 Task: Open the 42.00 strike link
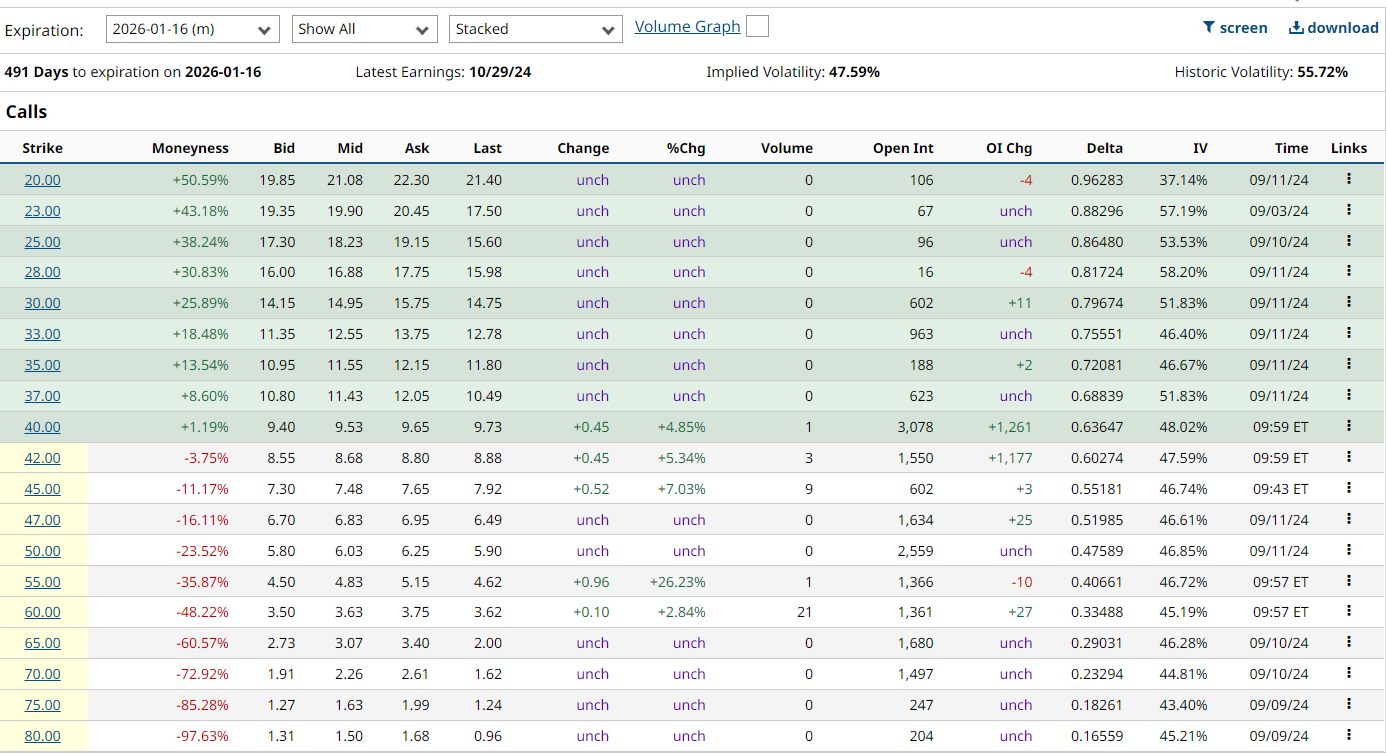tap(42, 458)
